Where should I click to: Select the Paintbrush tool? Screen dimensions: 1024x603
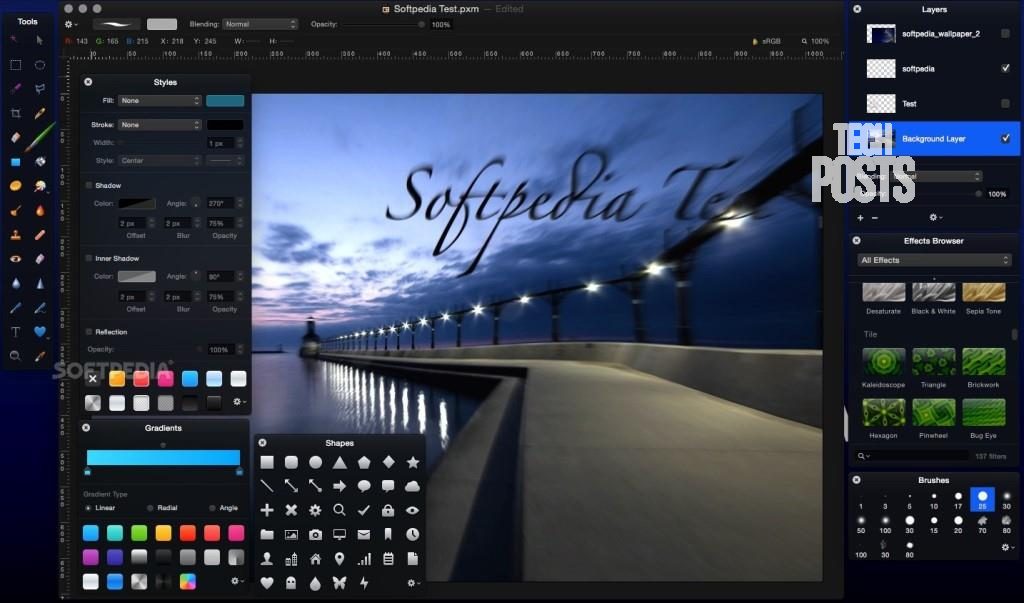click(40, 137)
